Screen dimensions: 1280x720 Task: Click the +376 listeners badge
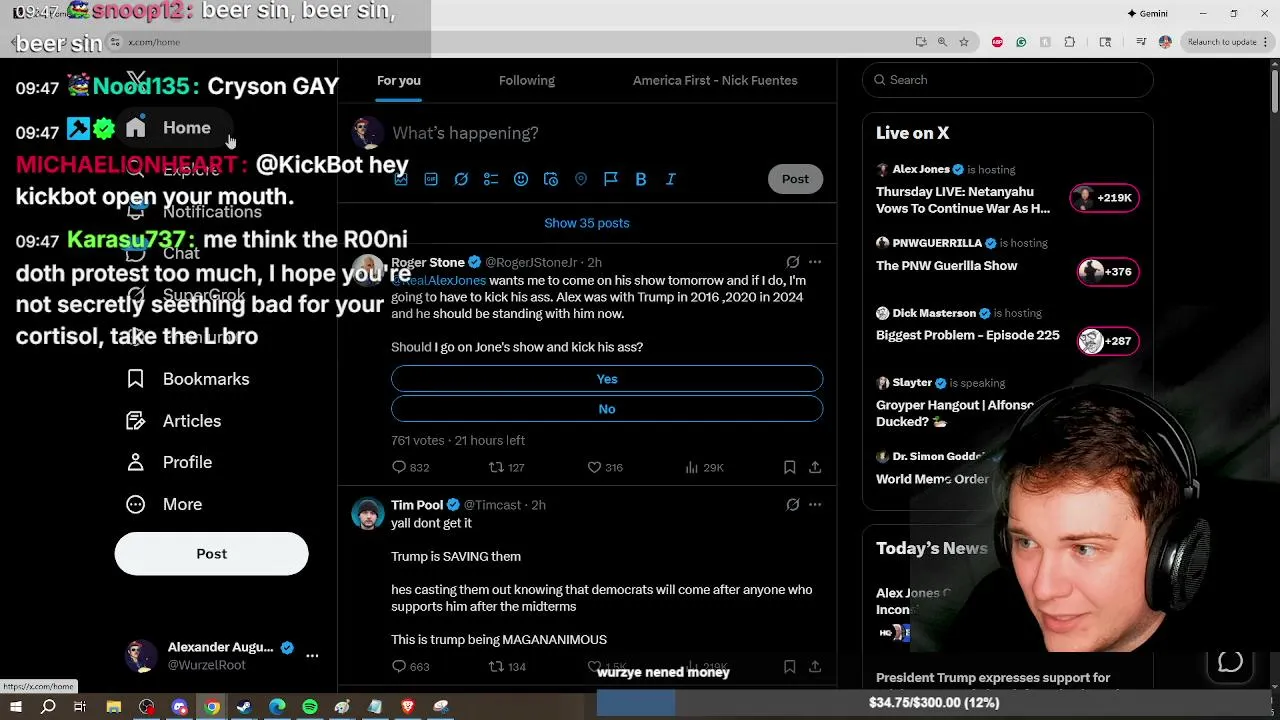pos(1108,271)
